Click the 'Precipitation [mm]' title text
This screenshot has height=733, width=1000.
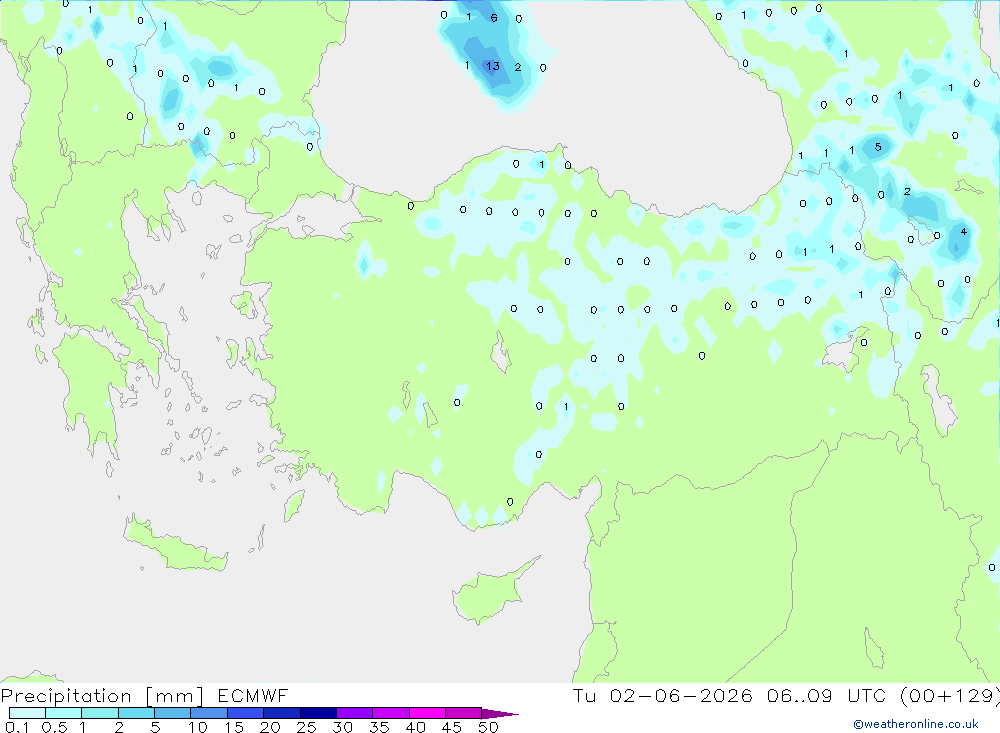pos(102,695)
